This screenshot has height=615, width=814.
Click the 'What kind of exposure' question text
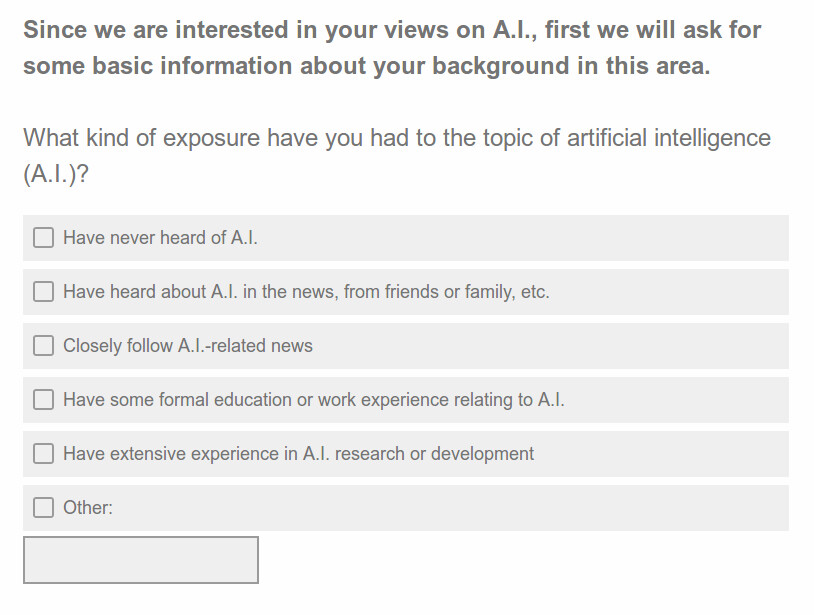(x=397, y=156)
